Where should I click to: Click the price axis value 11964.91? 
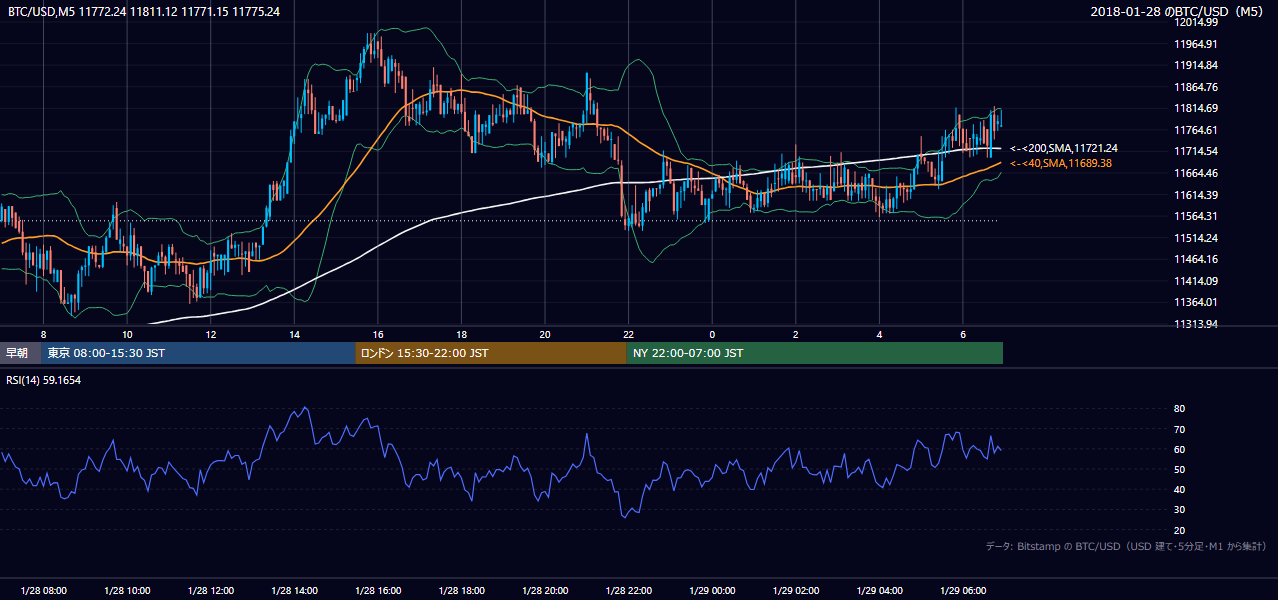[1194, 44]
